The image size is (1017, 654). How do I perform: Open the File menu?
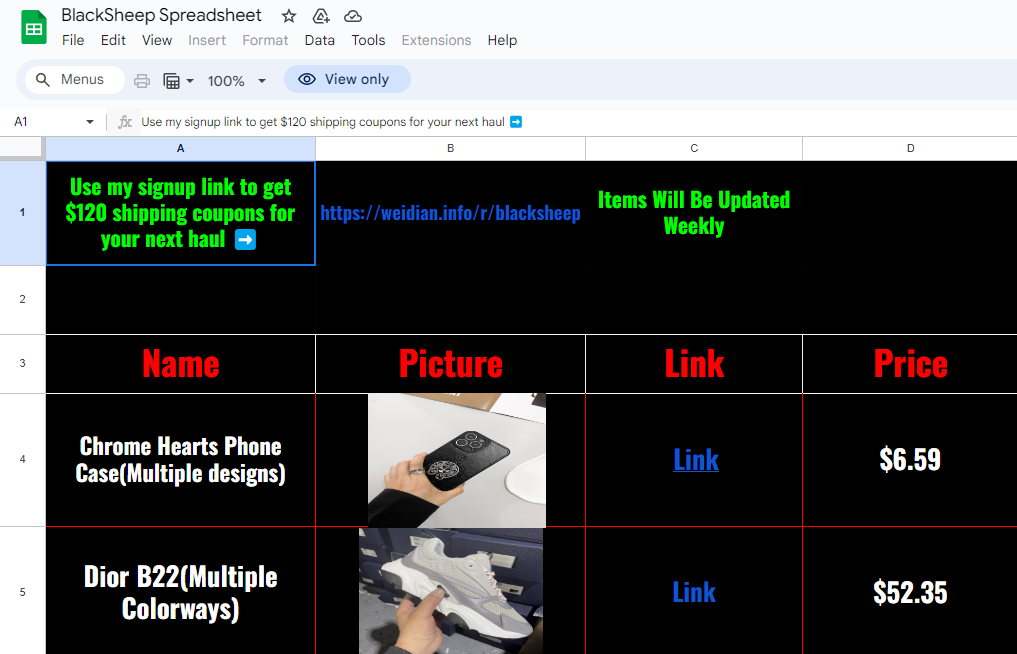pyautogui.click(x=73, y=40)
